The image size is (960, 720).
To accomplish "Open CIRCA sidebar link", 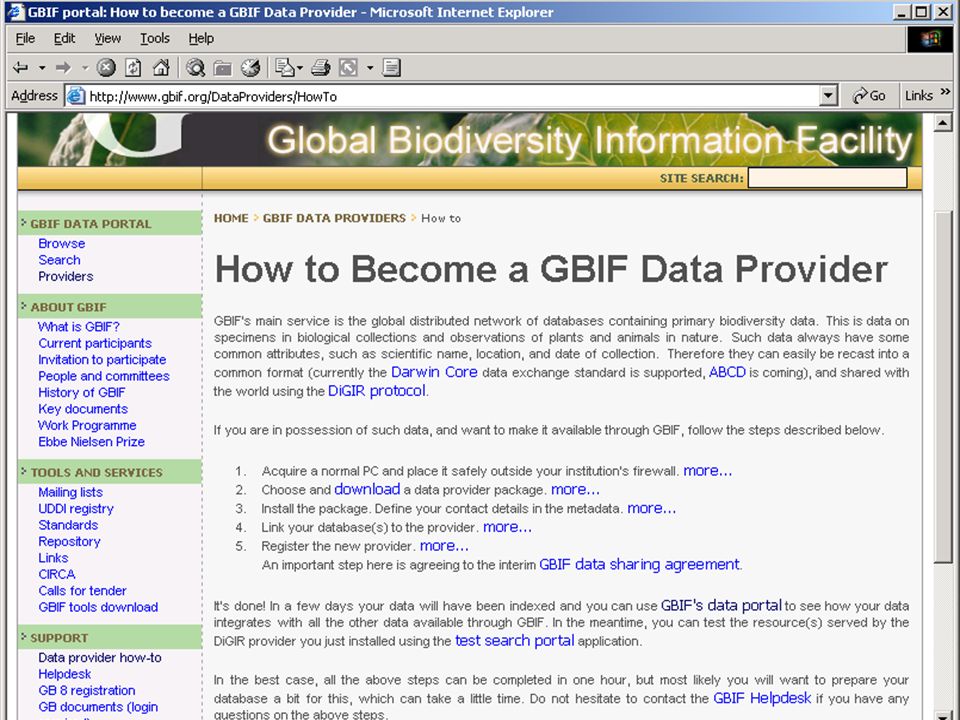I will [56, 574].
